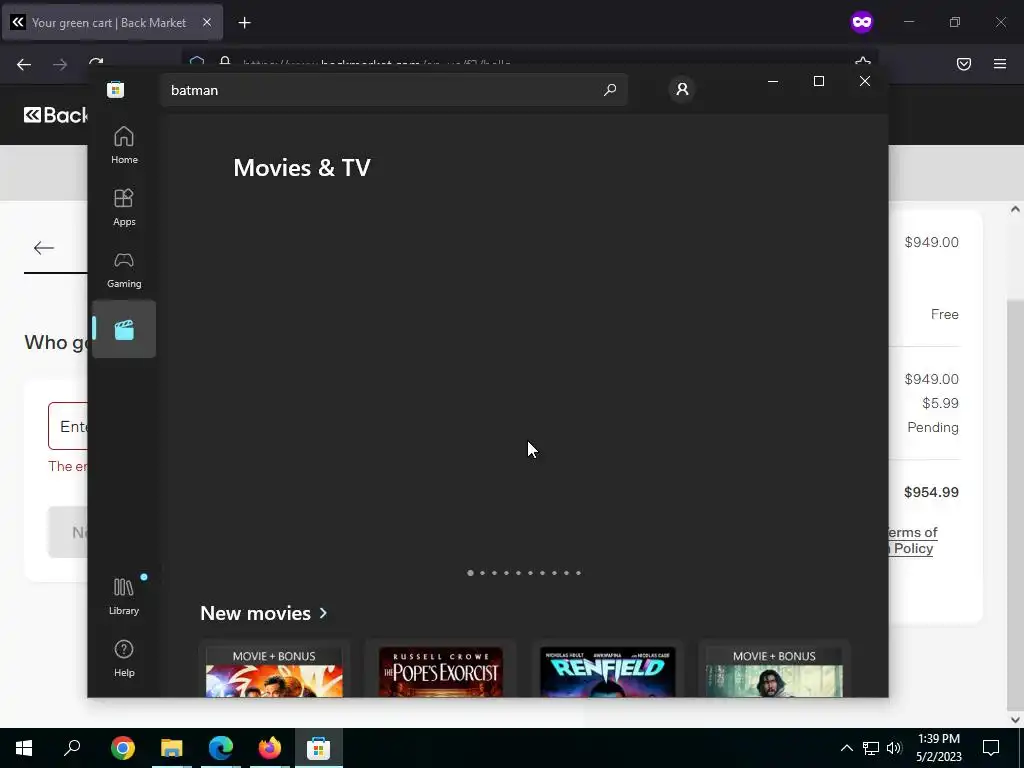Switch to Firefox from taskbar
This screenshot has width=1024, height=768.
(270, 748)
